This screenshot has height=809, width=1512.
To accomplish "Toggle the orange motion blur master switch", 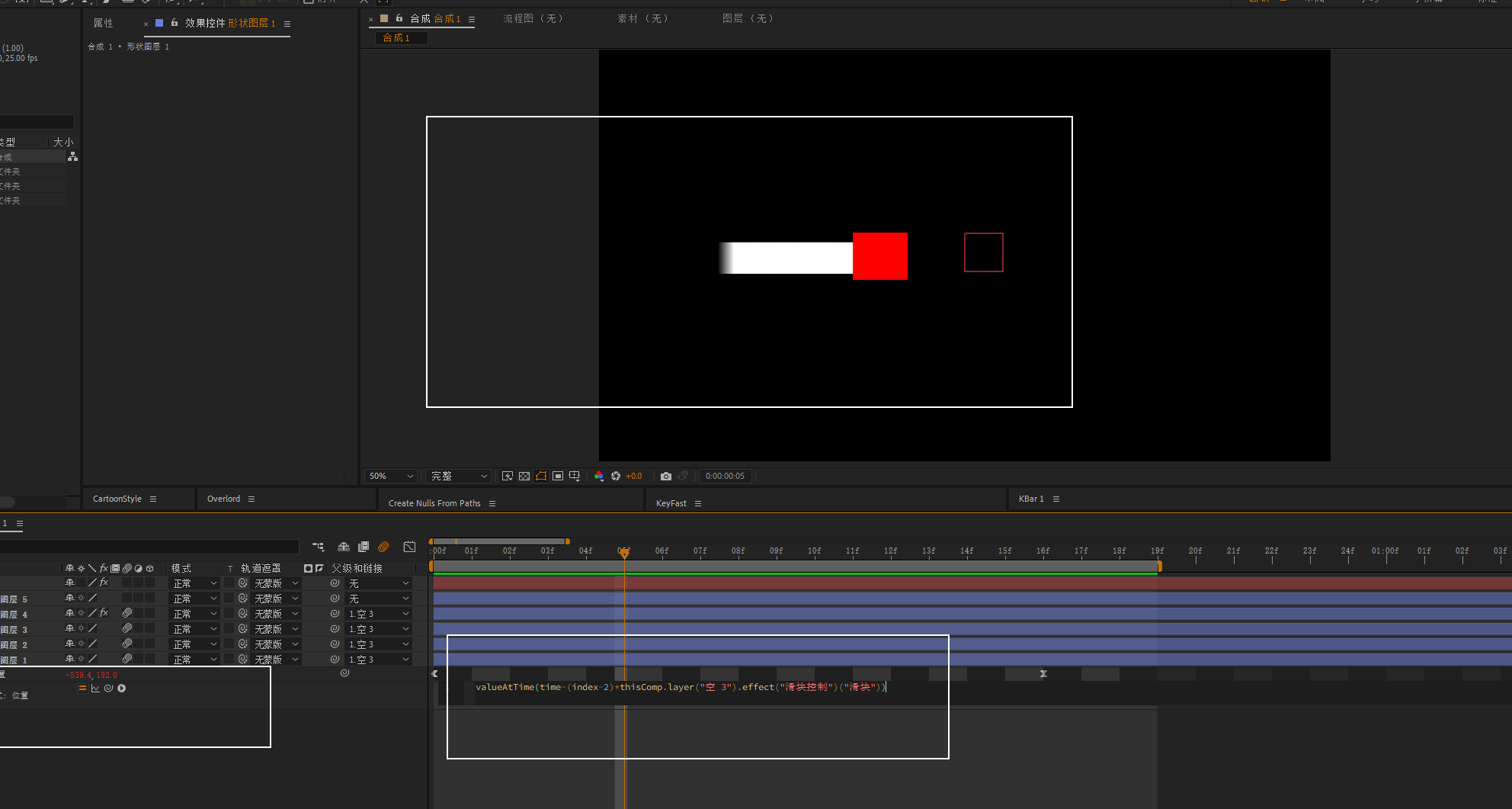I will [x=383, y=547].
